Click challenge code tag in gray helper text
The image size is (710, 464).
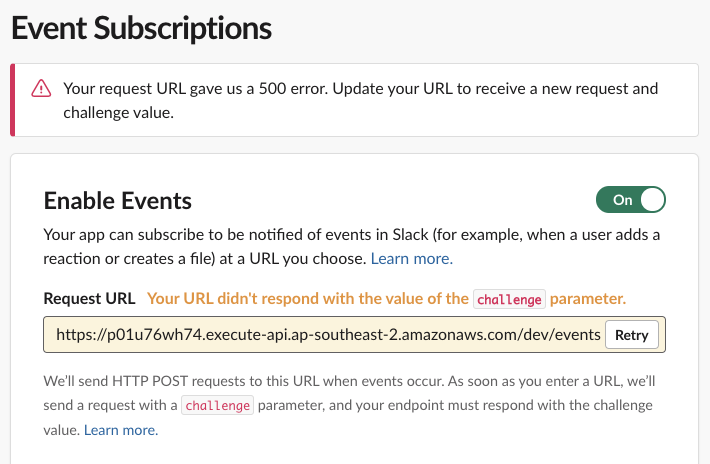(x=217, y=406)
